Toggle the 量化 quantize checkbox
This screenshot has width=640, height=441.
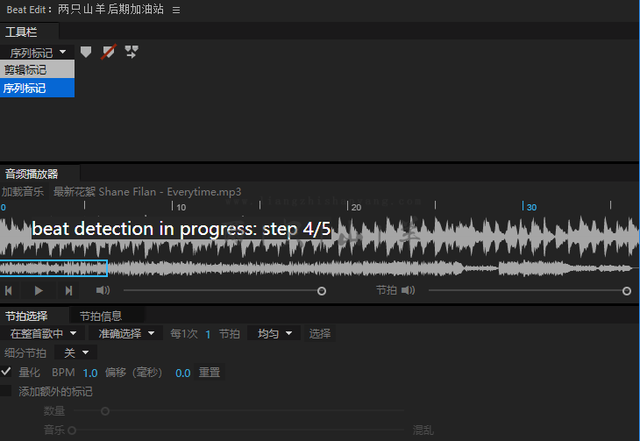[x=6, y=372]
